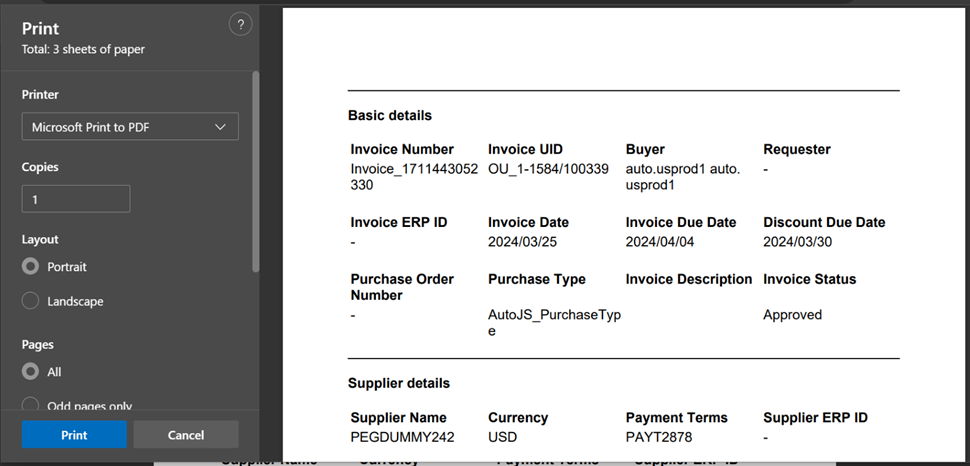The height and width of the screenshot is (466, 970).
Task: Click the blue Print button
Action: 74,434
